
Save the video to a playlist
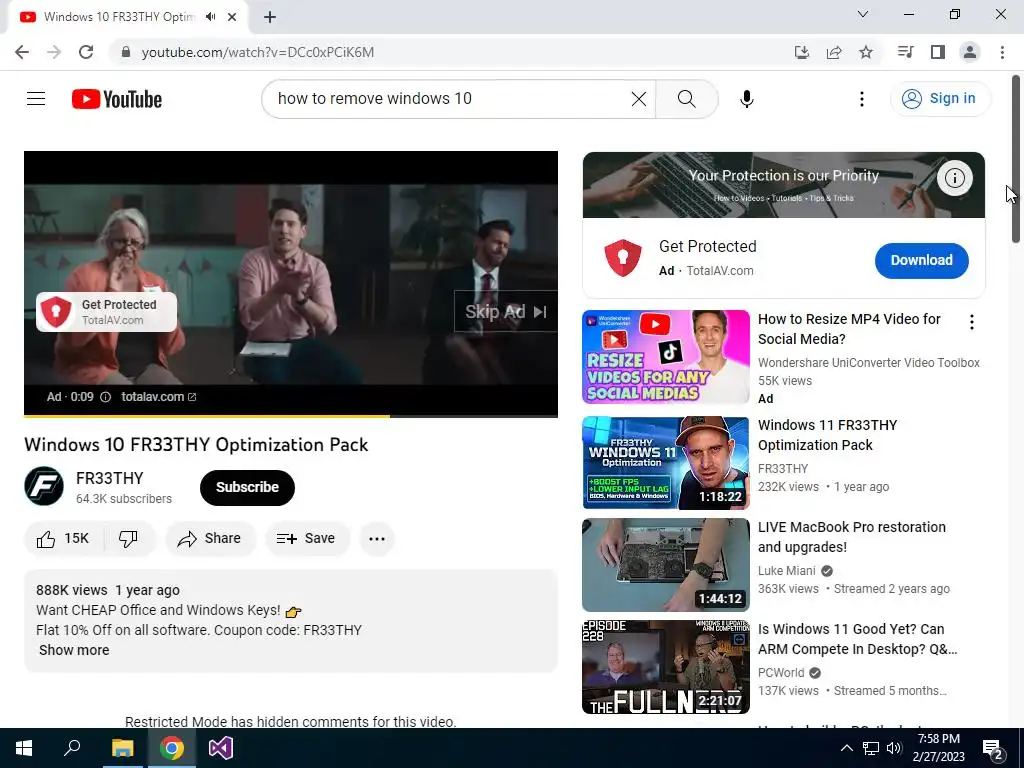(x=307, y=538)
